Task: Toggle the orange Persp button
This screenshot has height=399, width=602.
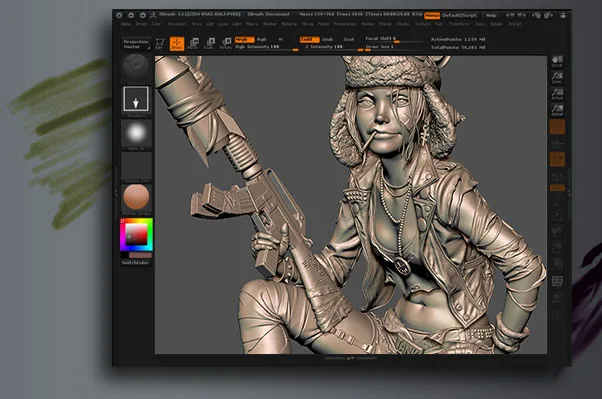Action: click(x=557, y=127)
